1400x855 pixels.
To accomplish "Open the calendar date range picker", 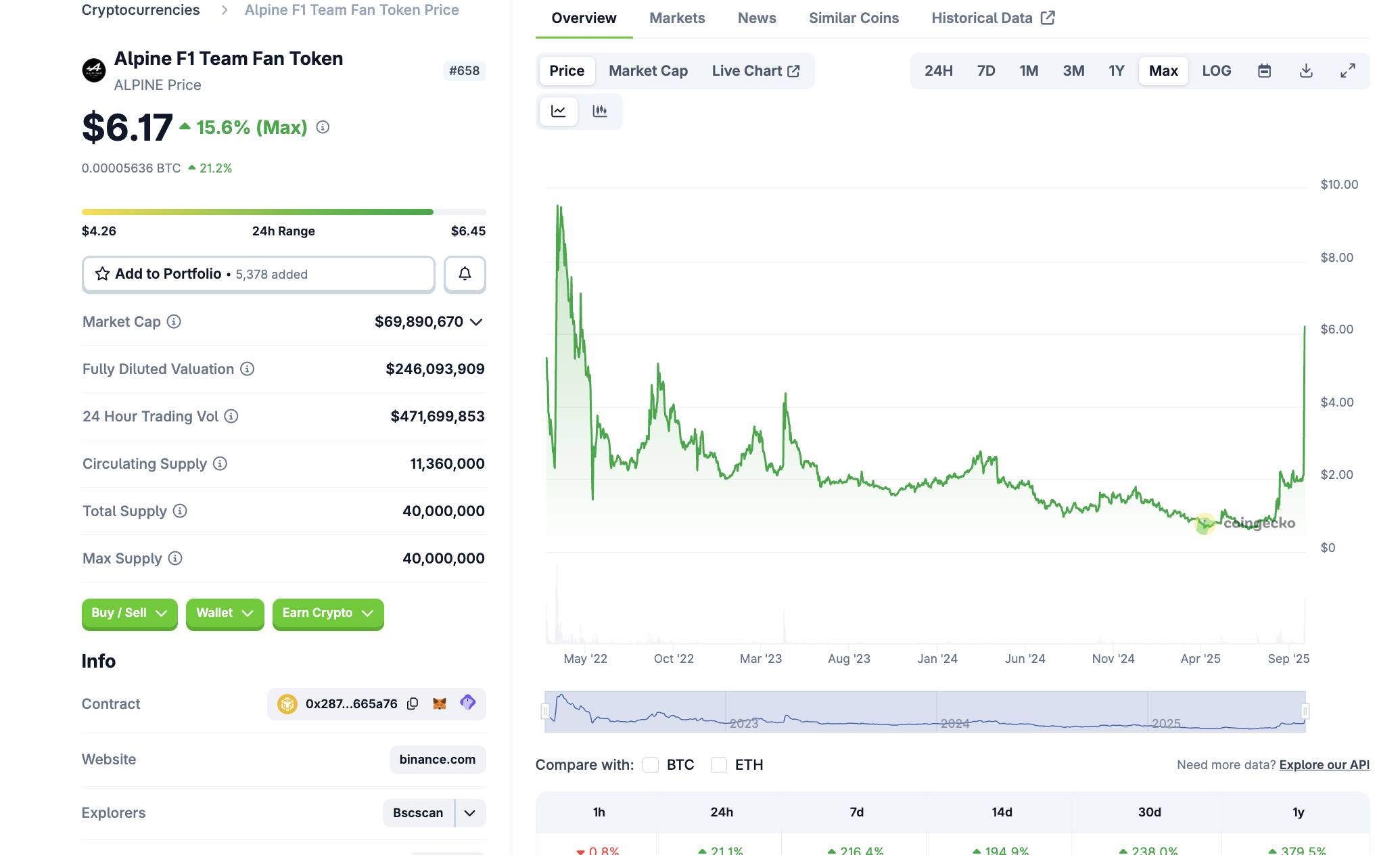I will 1264,71.
